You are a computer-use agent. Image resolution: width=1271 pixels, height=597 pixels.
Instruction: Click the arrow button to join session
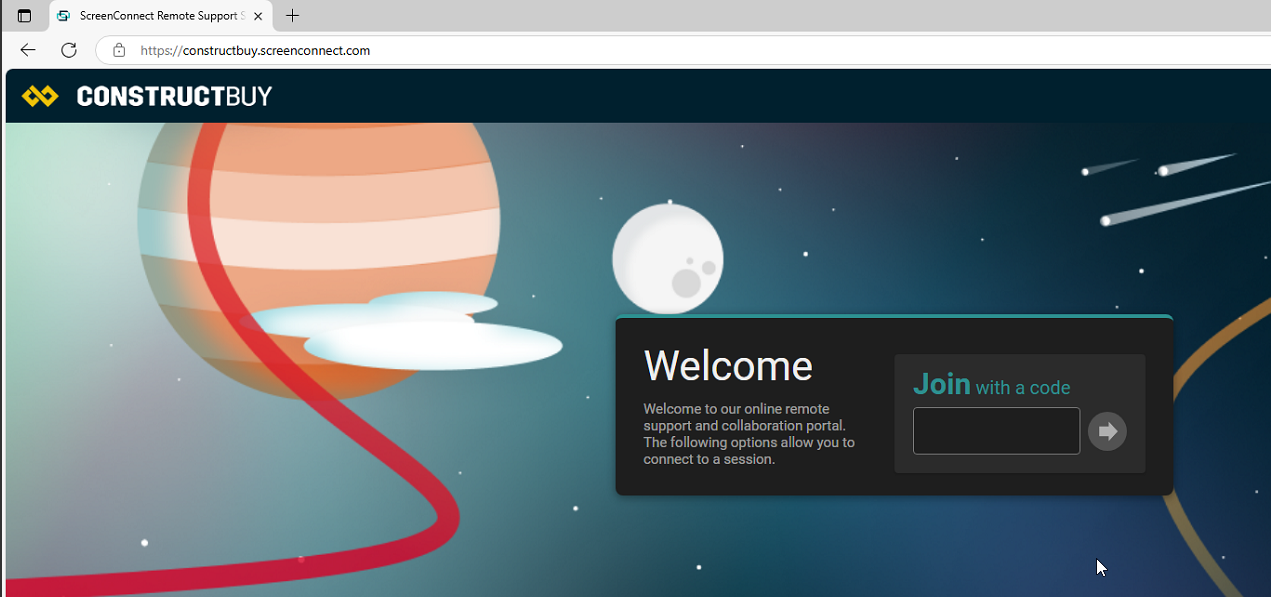[x=1107, y=431]
